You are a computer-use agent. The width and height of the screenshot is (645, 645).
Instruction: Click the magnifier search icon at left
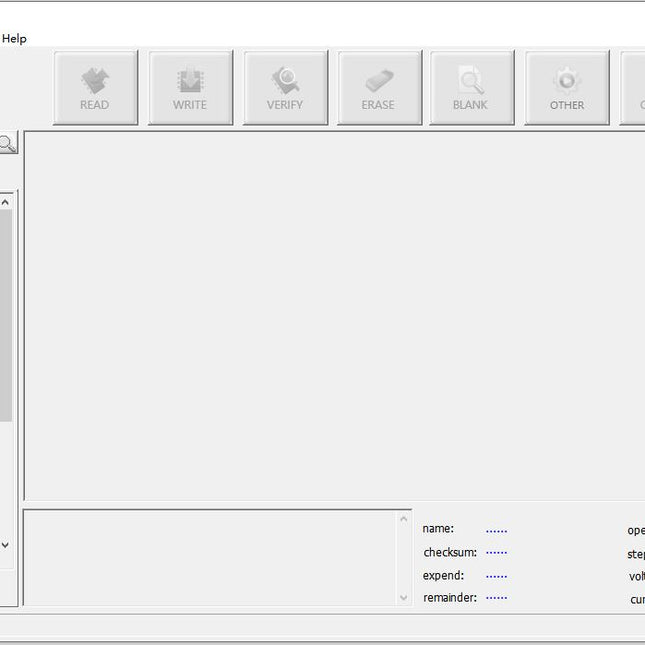[x=7, y=144]
